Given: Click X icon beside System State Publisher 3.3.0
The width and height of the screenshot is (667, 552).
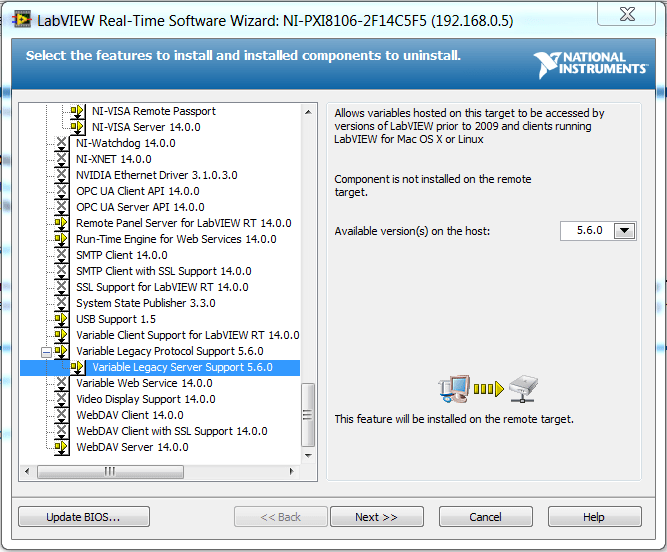Looking at the screenshot, I should [x=62, y=303].
